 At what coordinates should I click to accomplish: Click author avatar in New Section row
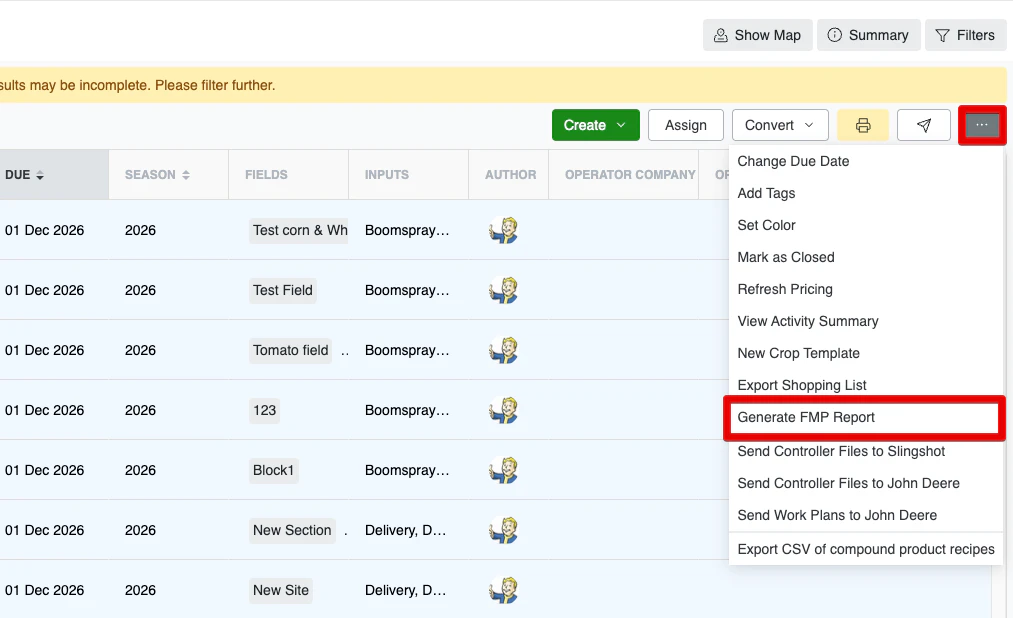pyautogui.click(x=503, y=530)
